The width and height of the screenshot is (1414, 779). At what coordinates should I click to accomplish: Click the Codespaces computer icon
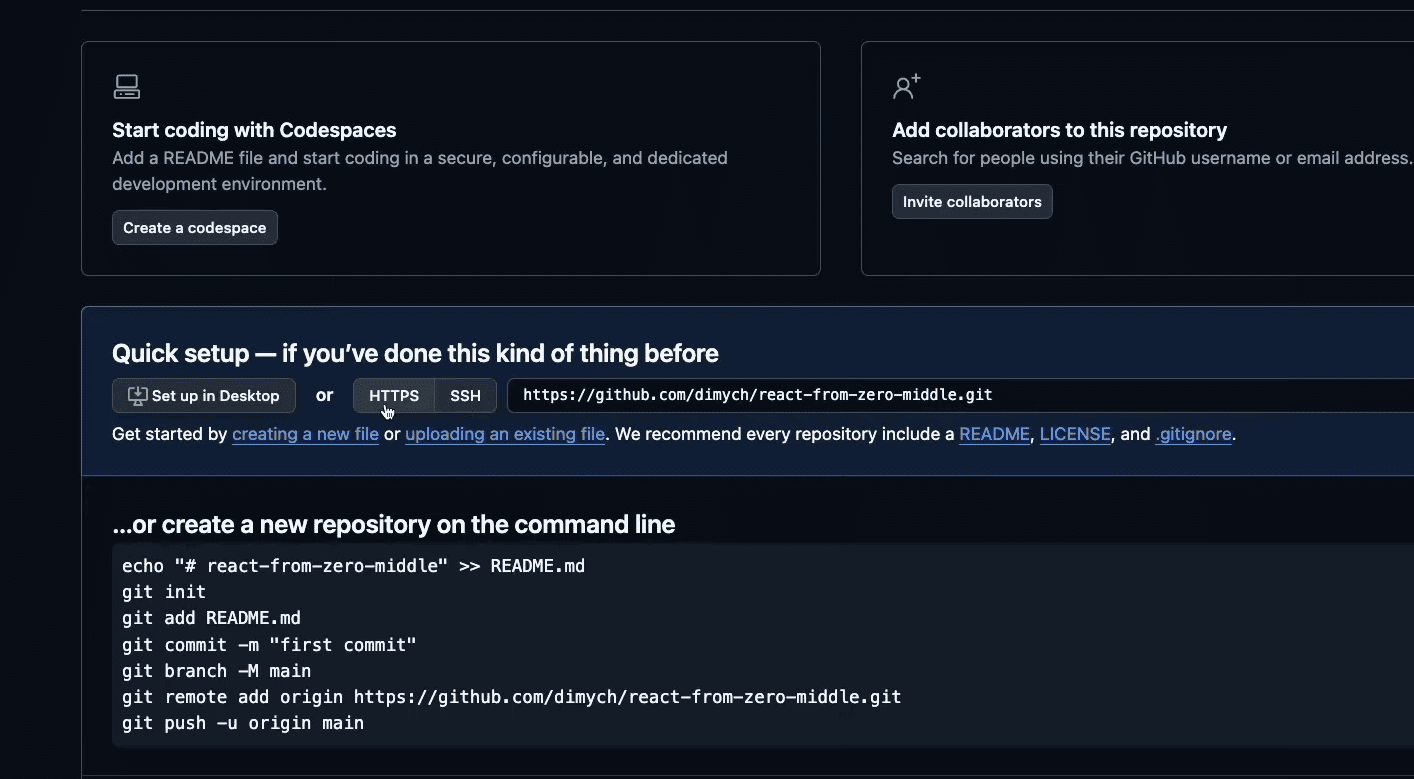126,87
